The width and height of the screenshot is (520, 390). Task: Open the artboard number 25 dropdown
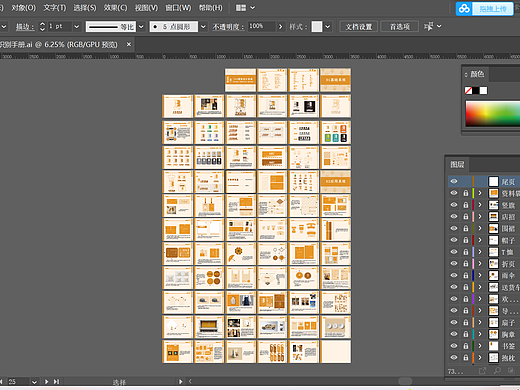click(34, 382)
